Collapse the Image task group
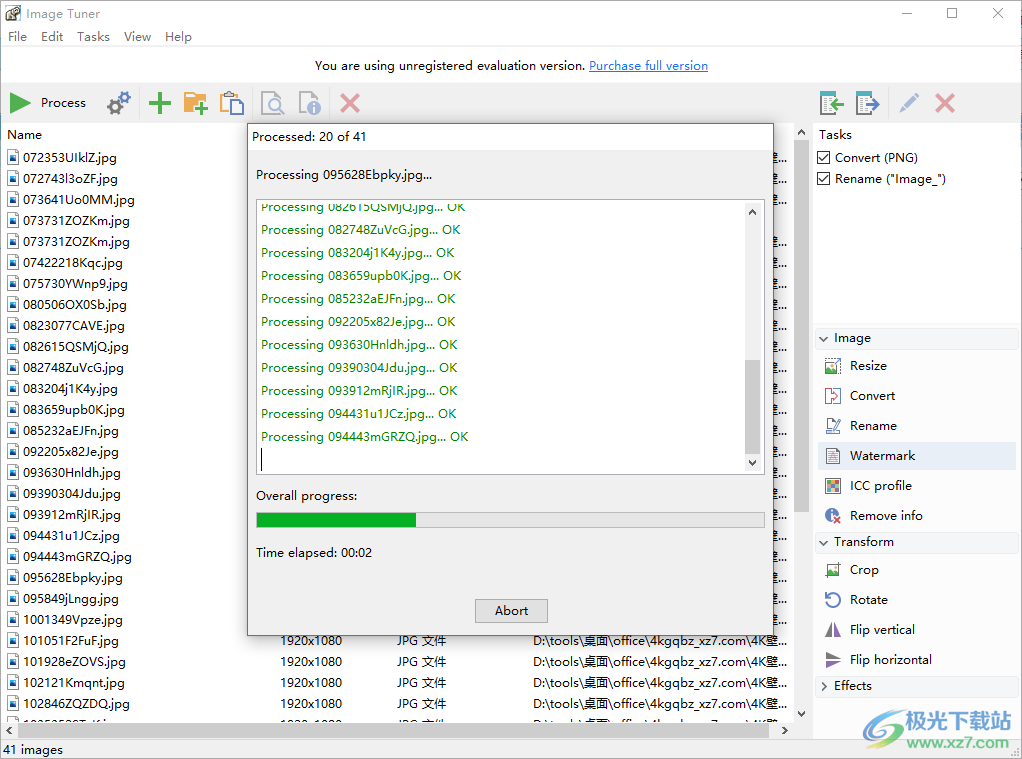This screenshot has width=1022, height=759. click(824, 338)
